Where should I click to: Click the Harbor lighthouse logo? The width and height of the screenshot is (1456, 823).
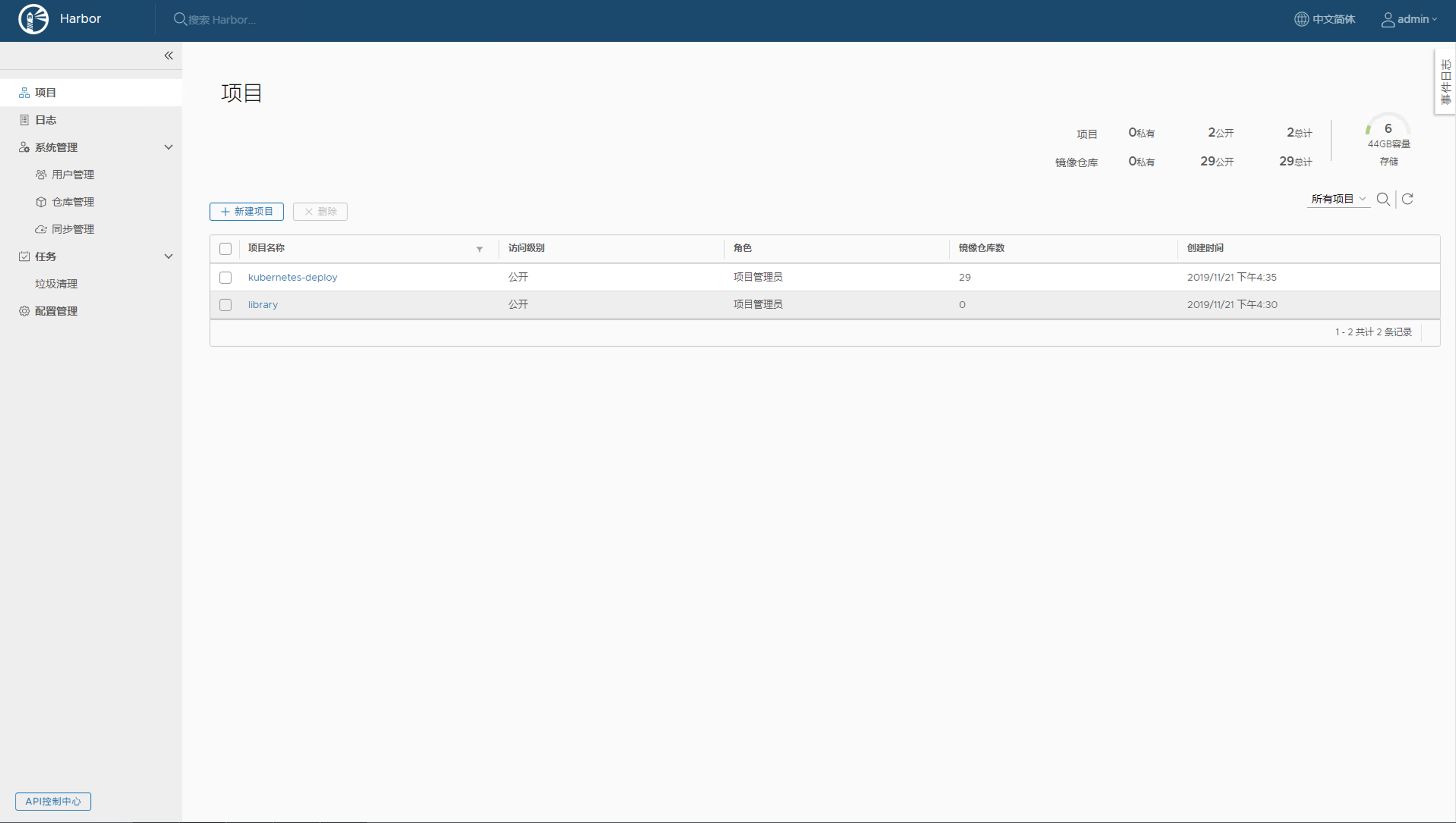click(33, 19)
